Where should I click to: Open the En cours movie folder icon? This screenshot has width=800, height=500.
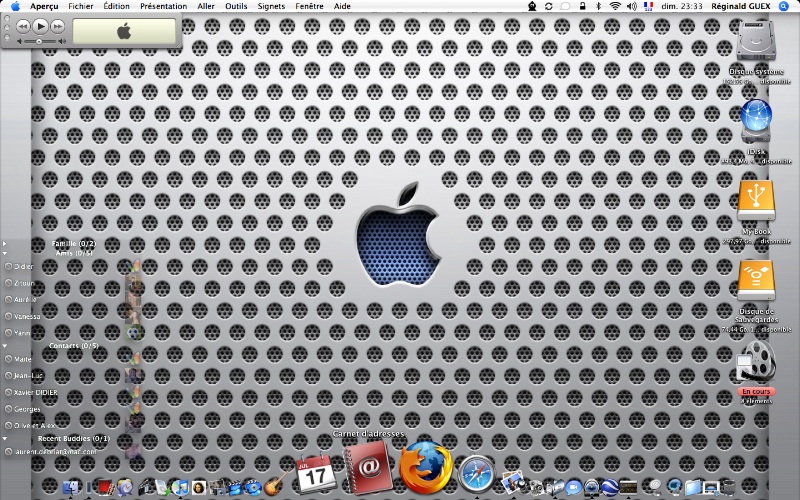[756, 360]
